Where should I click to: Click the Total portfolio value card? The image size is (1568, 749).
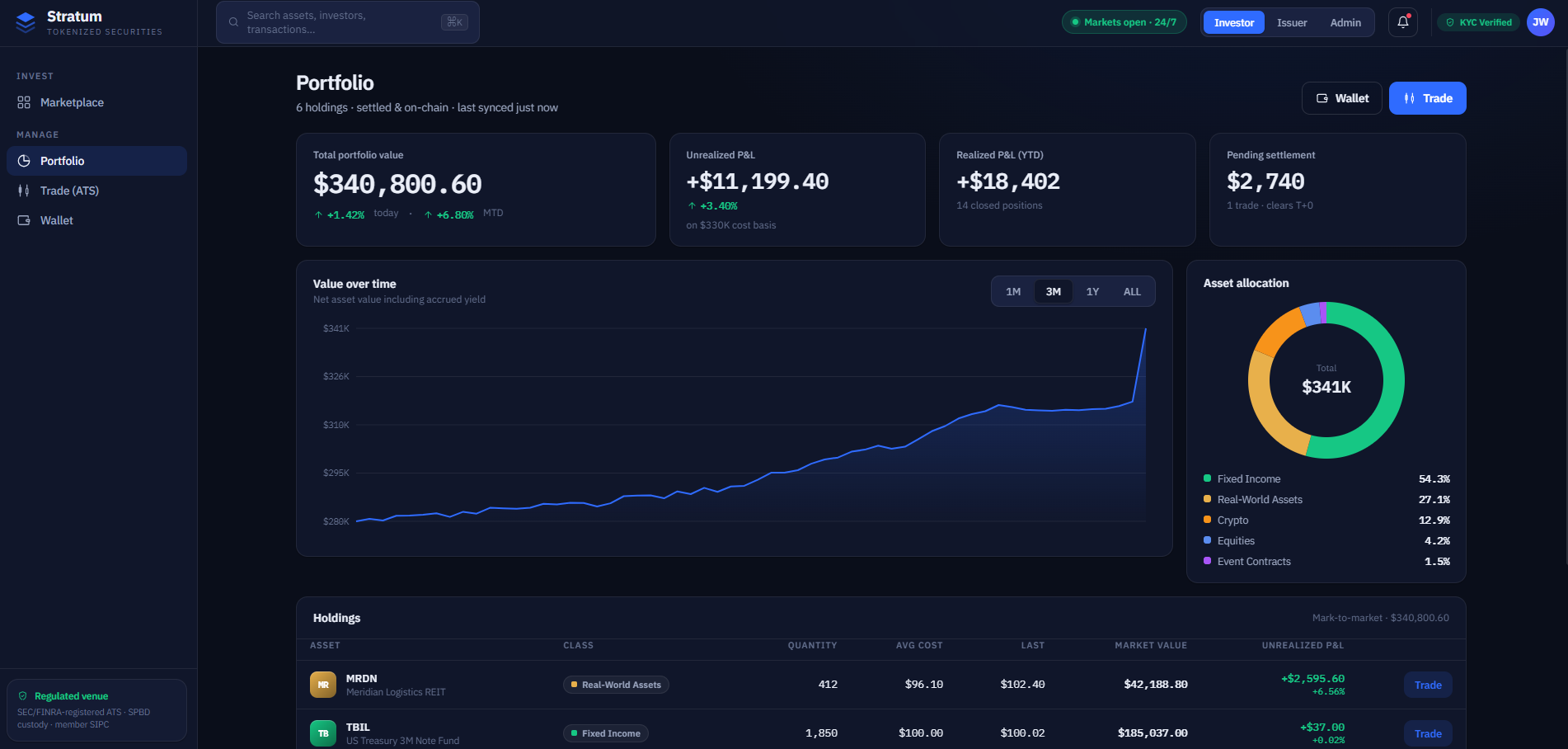476,190
